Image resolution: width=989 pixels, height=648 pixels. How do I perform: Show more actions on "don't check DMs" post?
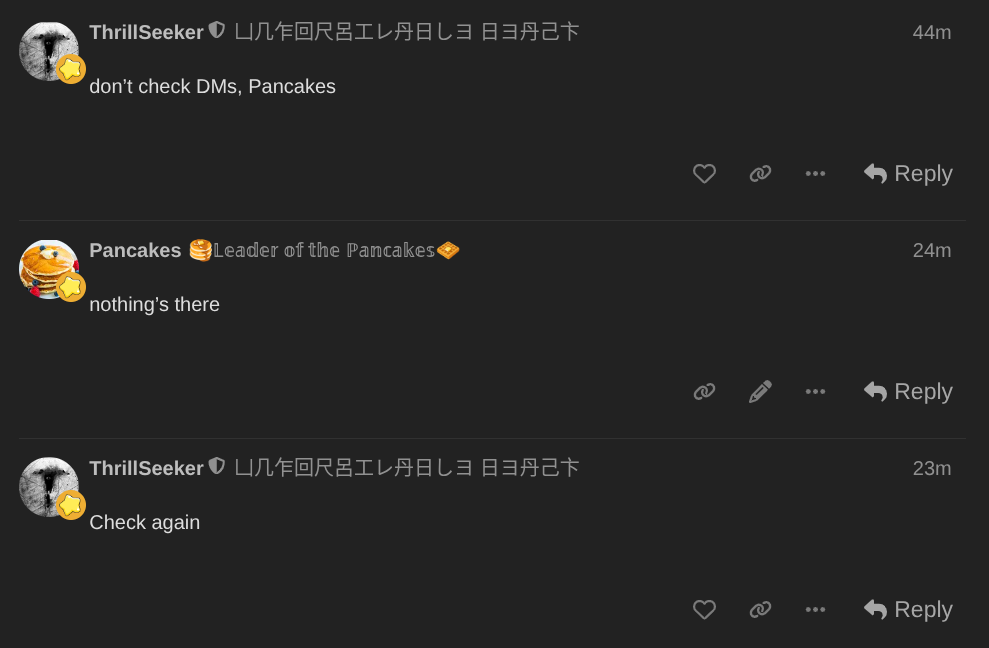coord(815,174)
